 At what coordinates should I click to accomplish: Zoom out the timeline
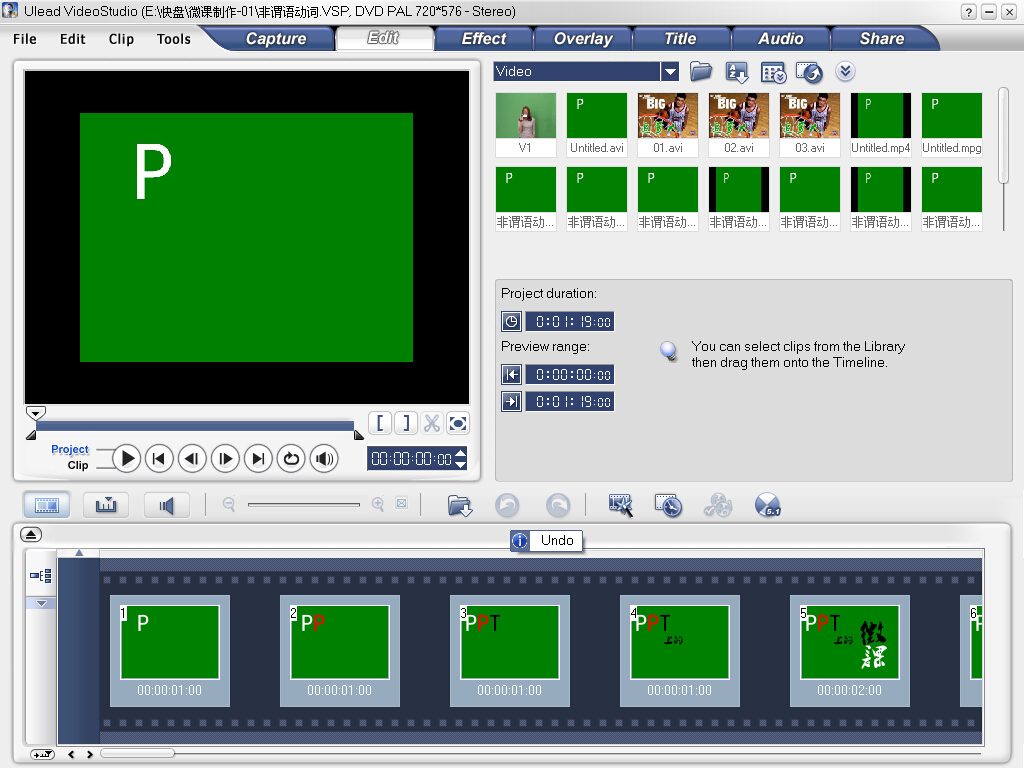click(229, 504)
